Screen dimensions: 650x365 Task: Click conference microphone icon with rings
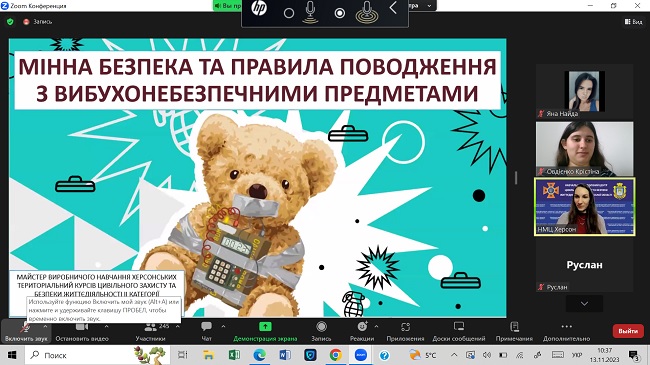[367, 12]
